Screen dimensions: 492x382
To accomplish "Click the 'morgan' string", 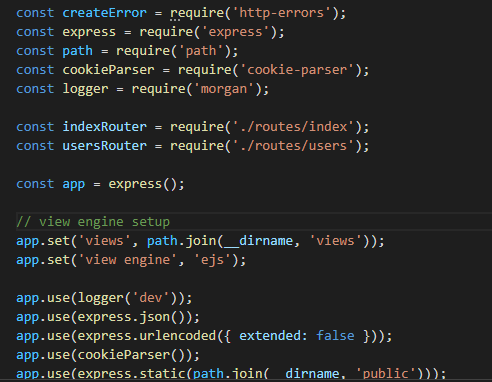I will click(224, 89).
